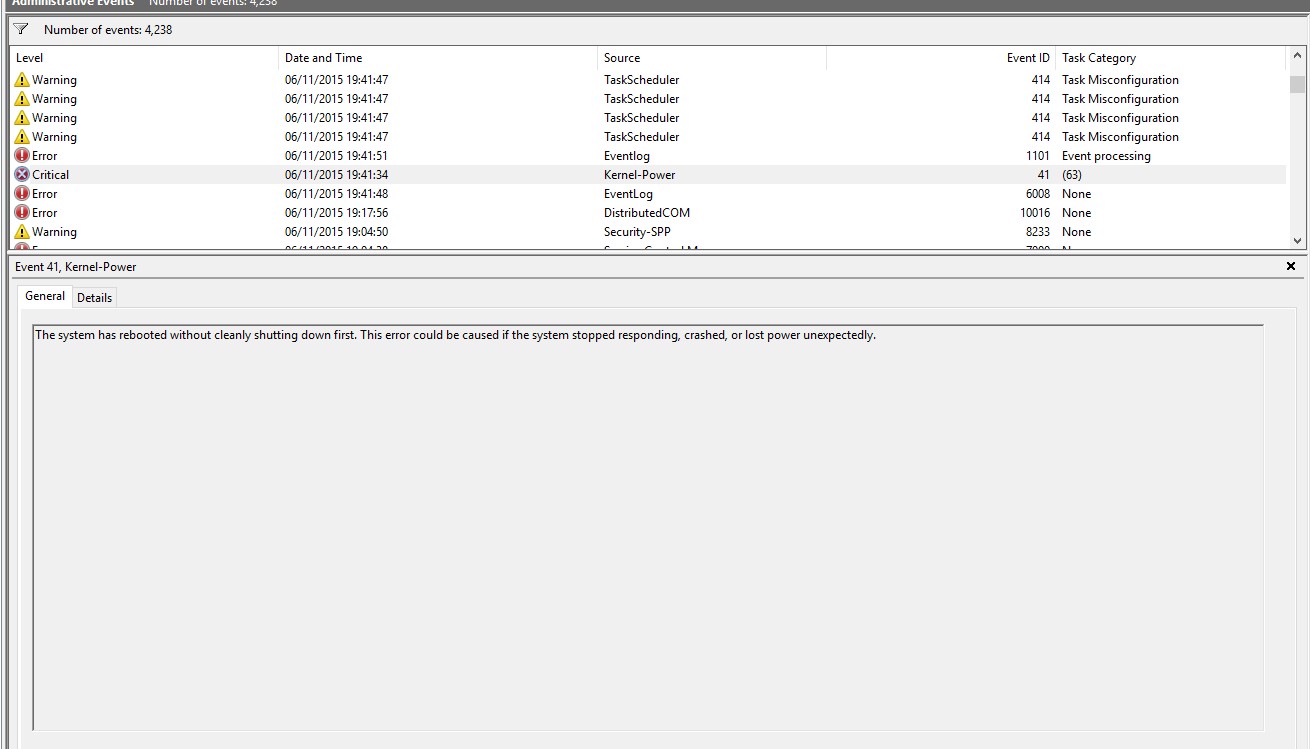
Task: Select the General tab
Action: pyautogui.click(x=45, y=297)
